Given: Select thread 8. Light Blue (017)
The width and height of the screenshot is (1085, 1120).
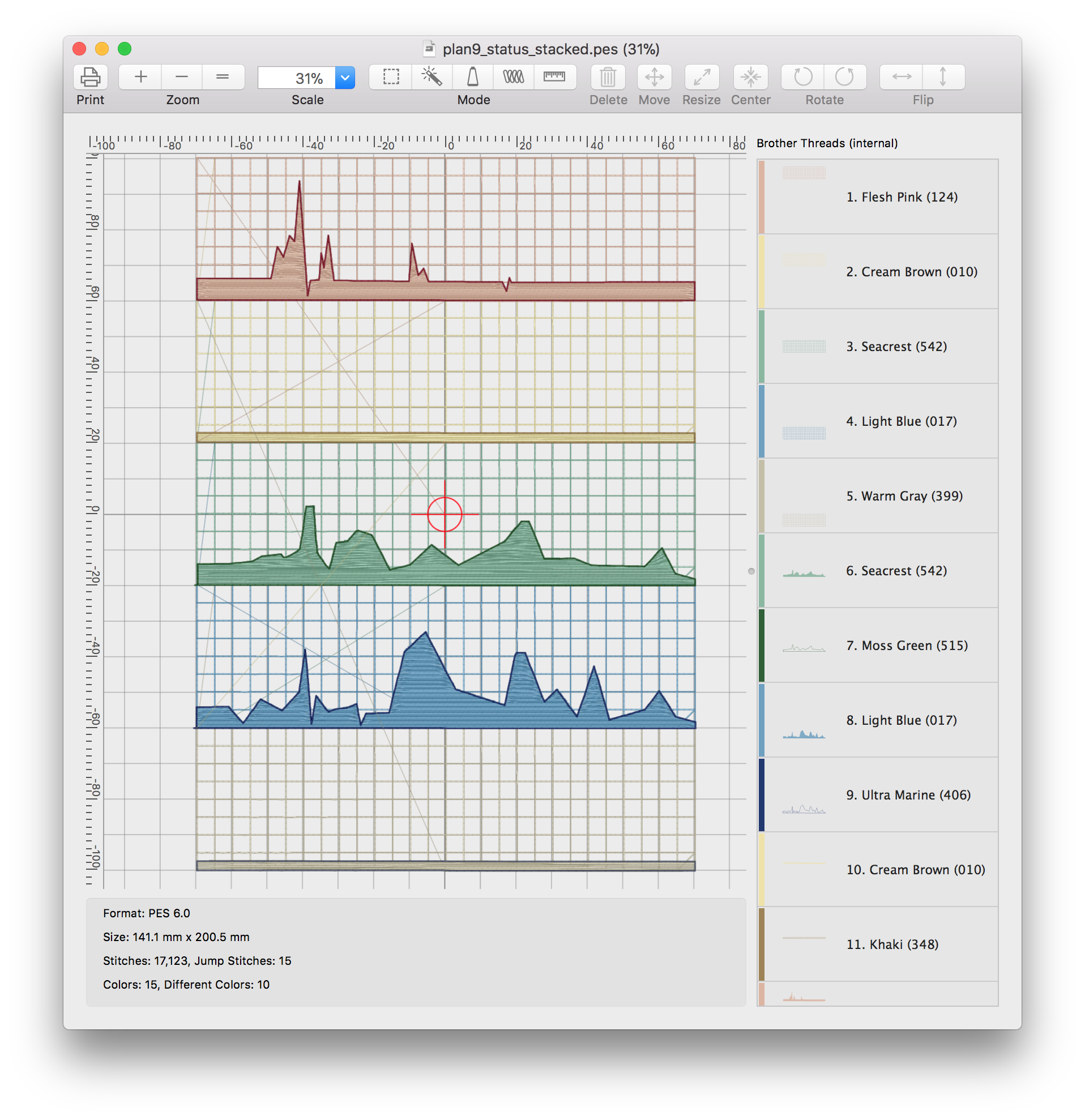Looking at the screenshot, I should 878,721.
